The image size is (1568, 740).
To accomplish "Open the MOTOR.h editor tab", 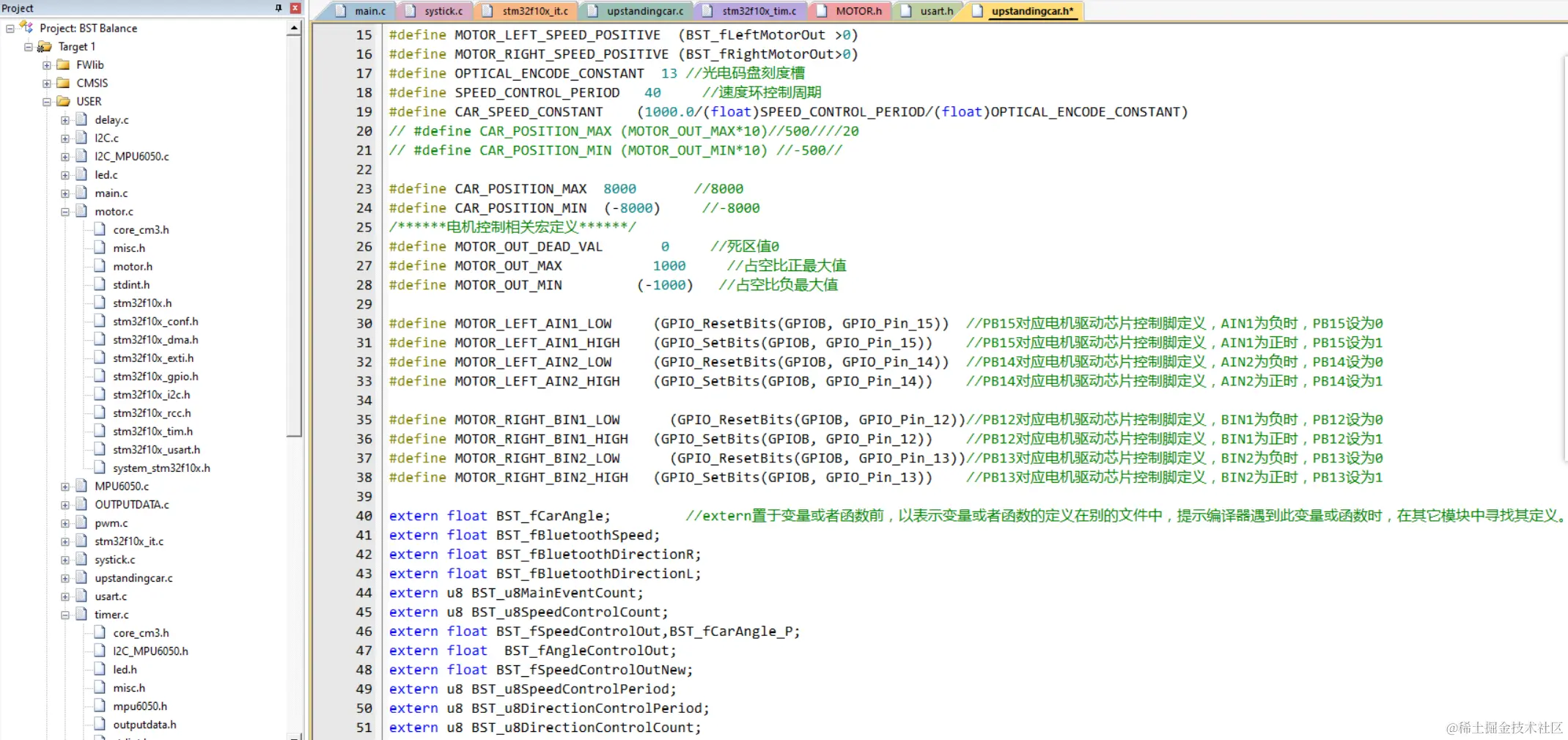I will click(x=850, y=11).
